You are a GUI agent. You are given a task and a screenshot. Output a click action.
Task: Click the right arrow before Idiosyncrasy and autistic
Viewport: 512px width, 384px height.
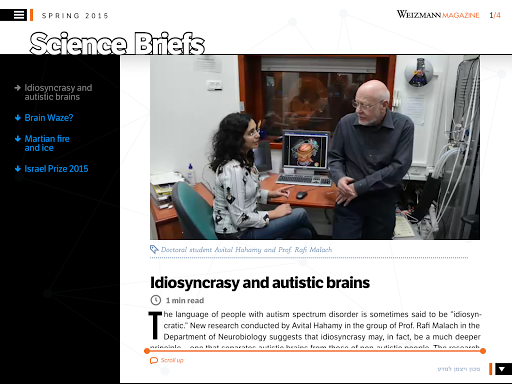click(18, 88)
